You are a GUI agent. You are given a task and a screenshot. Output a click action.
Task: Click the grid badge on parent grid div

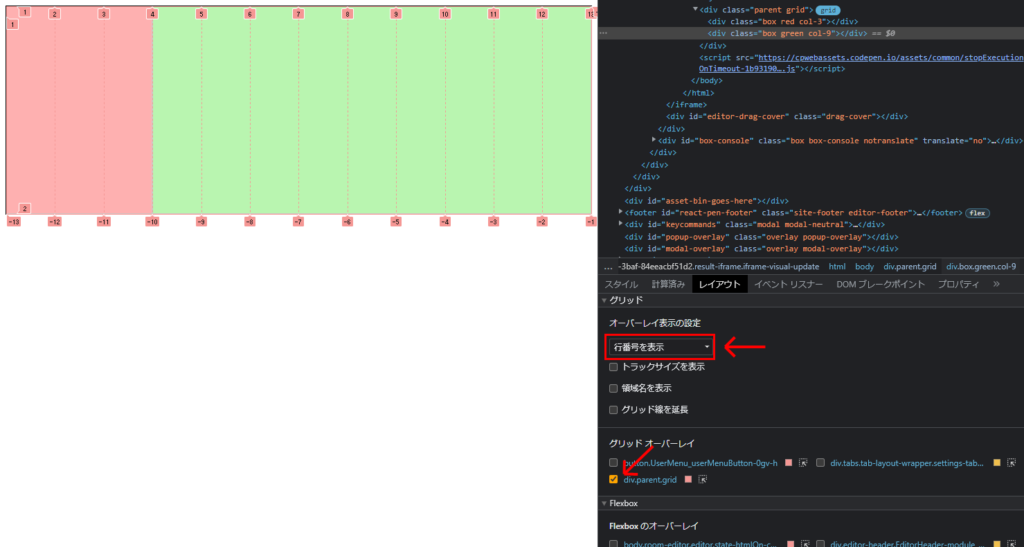(828, 10)
